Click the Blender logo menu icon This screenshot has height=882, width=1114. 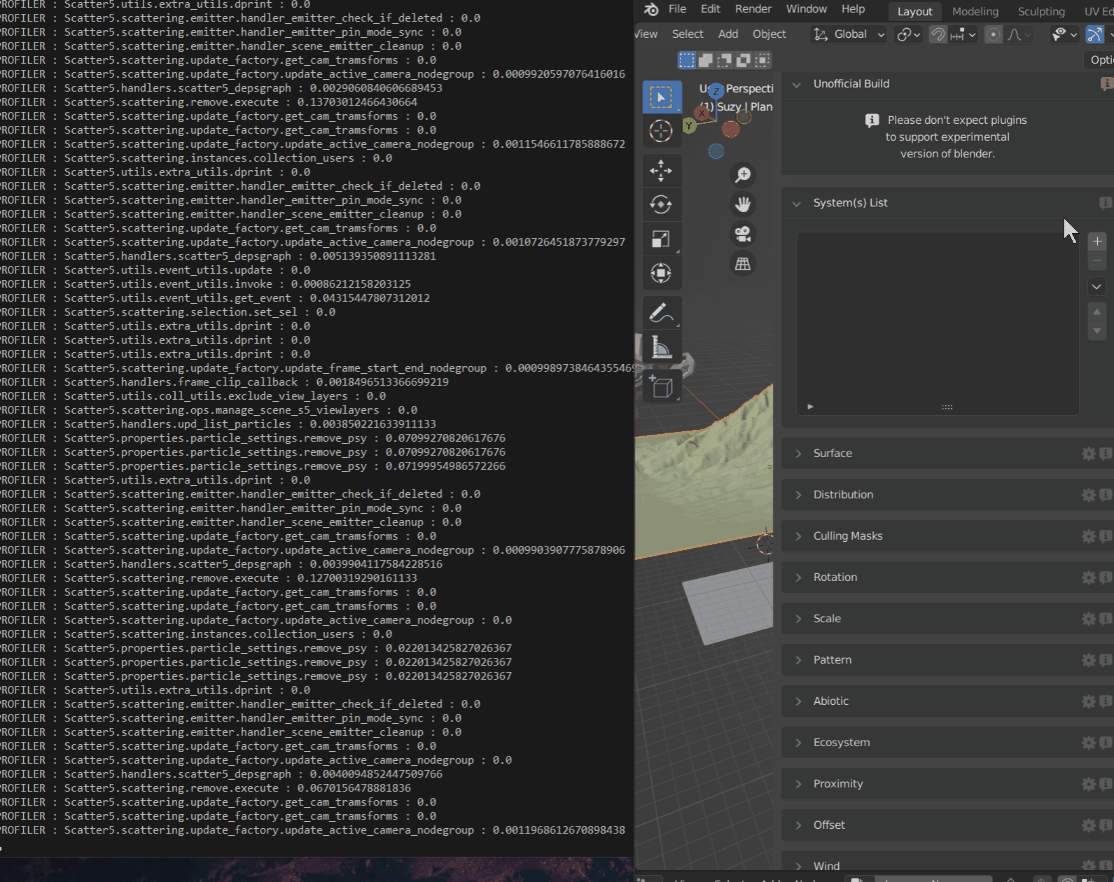click(651, 9)
